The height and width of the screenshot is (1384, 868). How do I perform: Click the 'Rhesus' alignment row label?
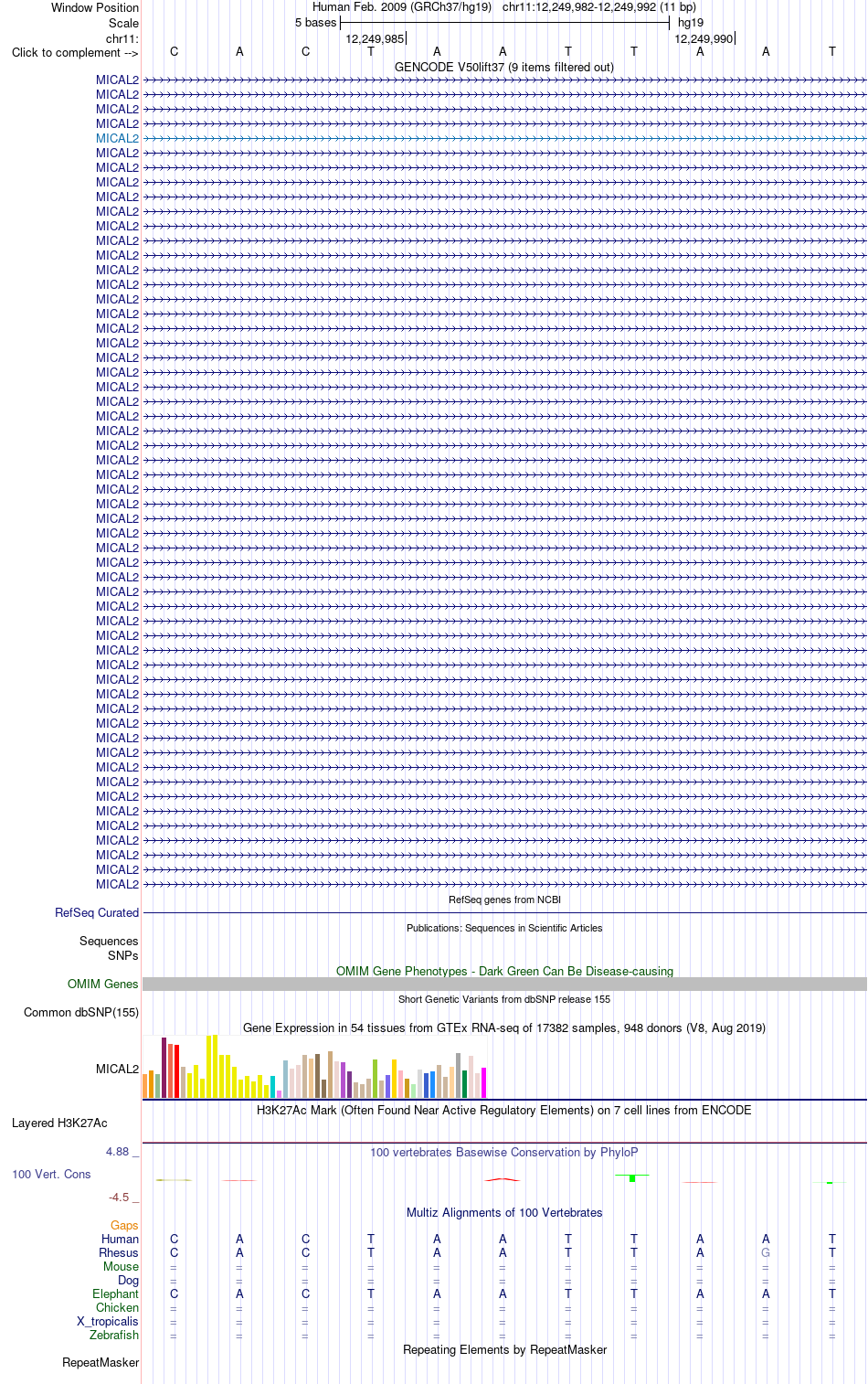(119, 1252)
